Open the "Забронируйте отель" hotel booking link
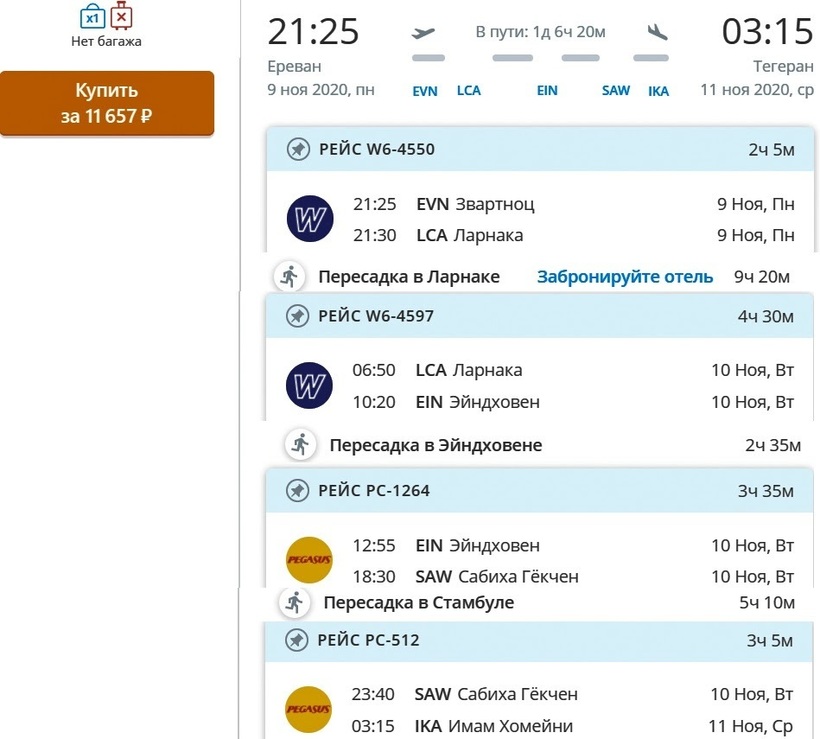 625,277
